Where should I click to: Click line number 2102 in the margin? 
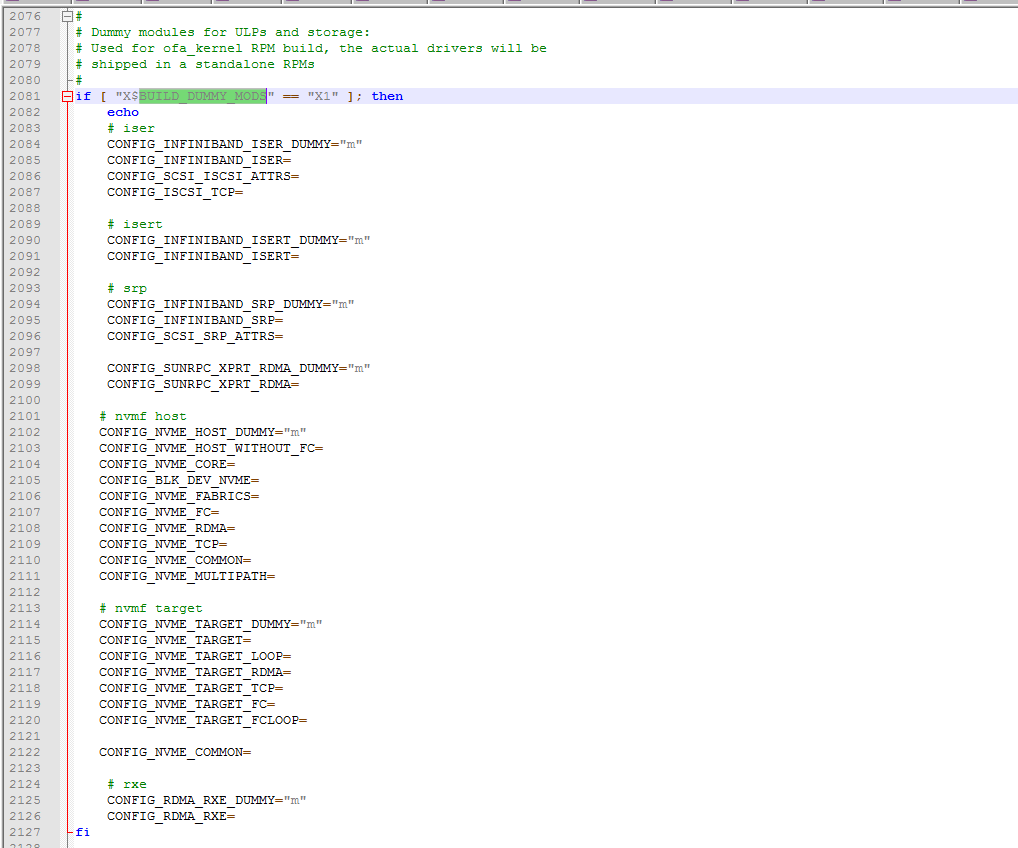pyautogui.click(x=25, y=432)
